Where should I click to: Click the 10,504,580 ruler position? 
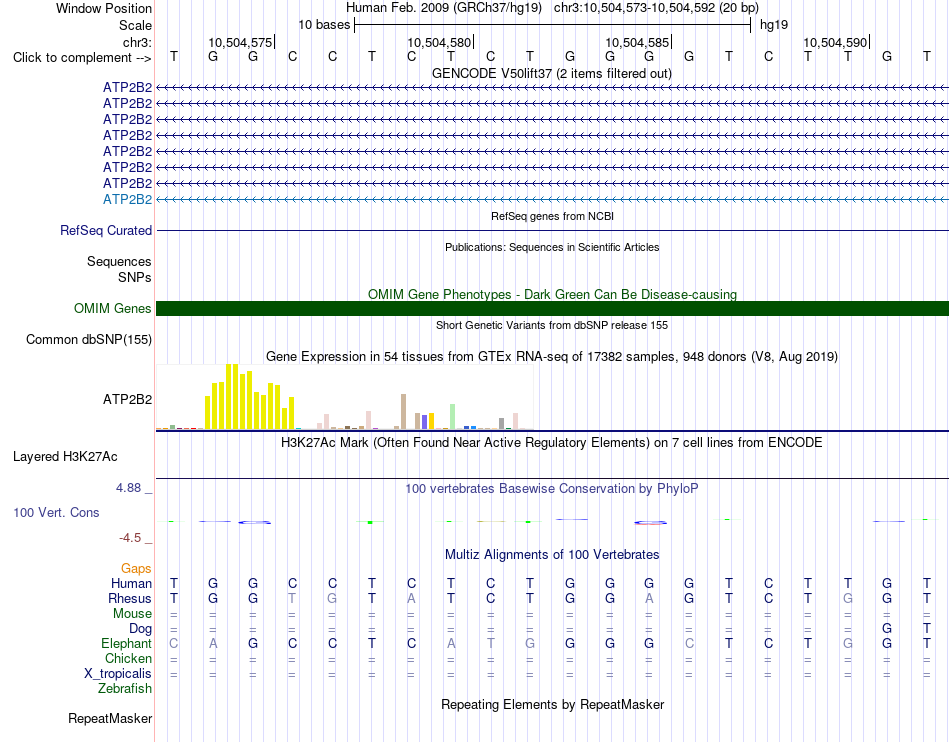439,42
